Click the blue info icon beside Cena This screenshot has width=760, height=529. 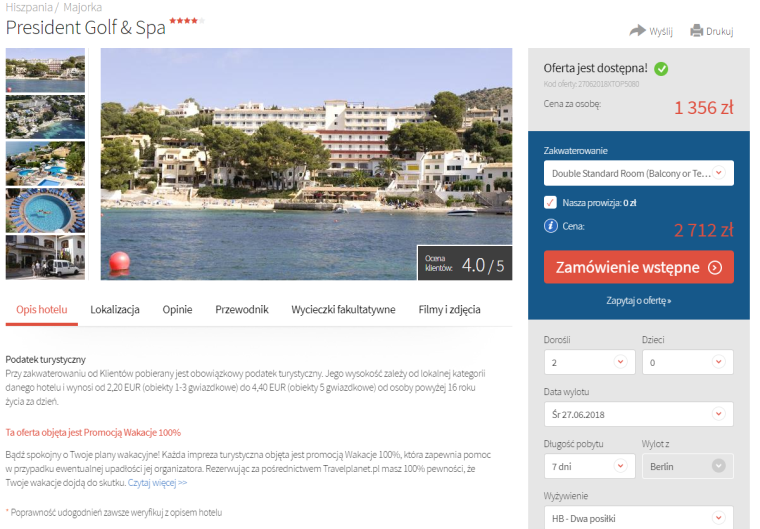(551, 226)
